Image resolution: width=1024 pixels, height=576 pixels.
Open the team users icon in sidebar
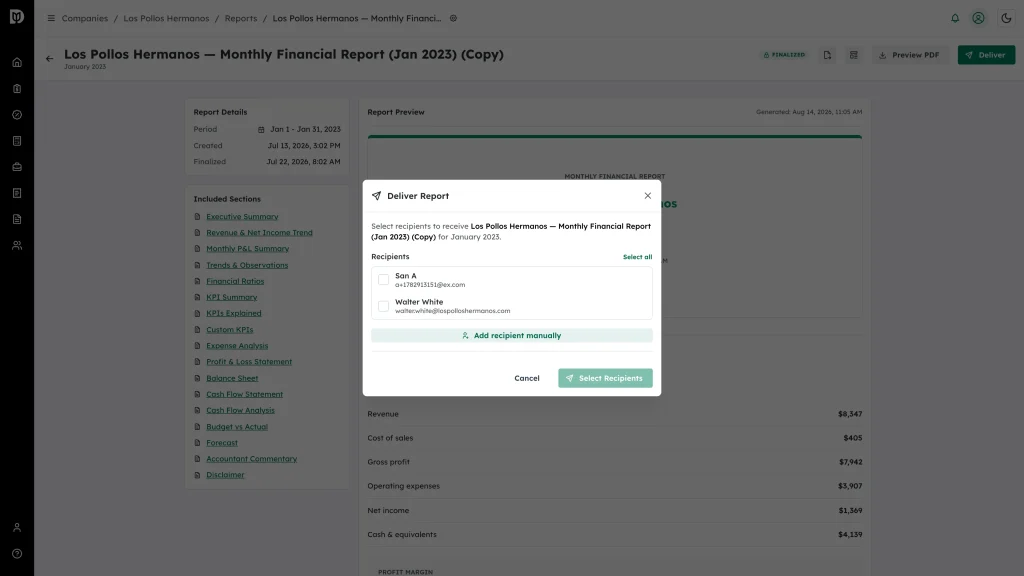coord(17,246)
